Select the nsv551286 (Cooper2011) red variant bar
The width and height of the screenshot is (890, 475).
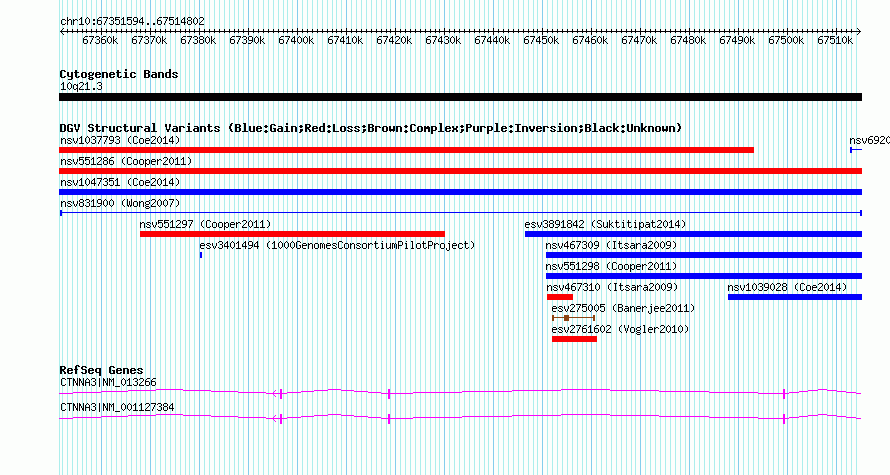click(x=460, y=171)
